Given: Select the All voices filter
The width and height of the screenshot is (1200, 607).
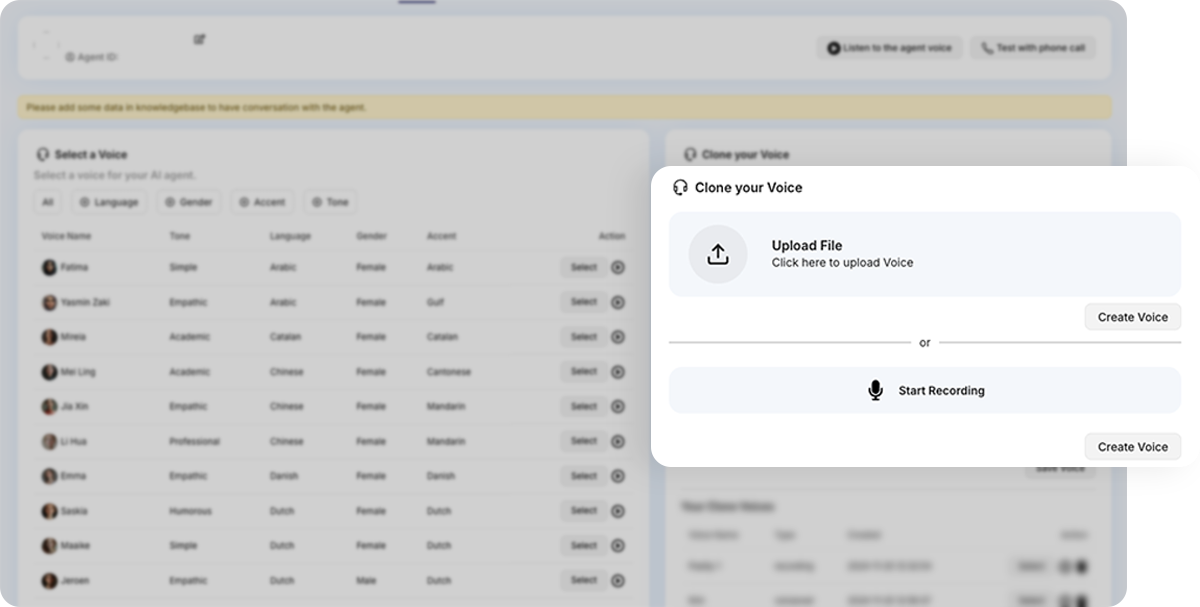Looking at the screenshot, I should (x=47, y=202).
